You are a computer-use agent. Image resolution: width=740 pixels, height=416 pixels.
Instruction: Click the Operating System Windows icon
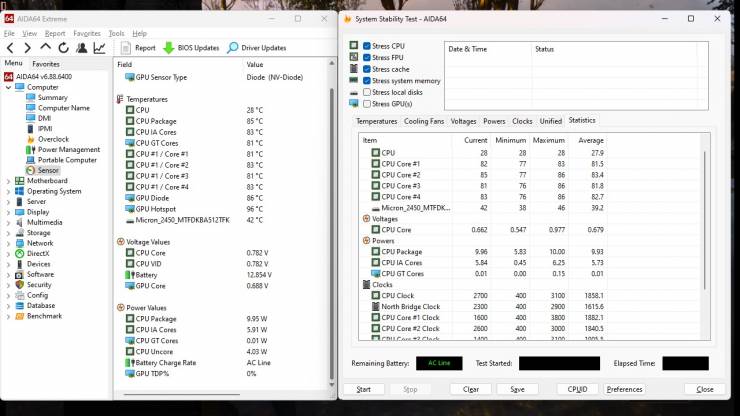(x=19, y=191)
